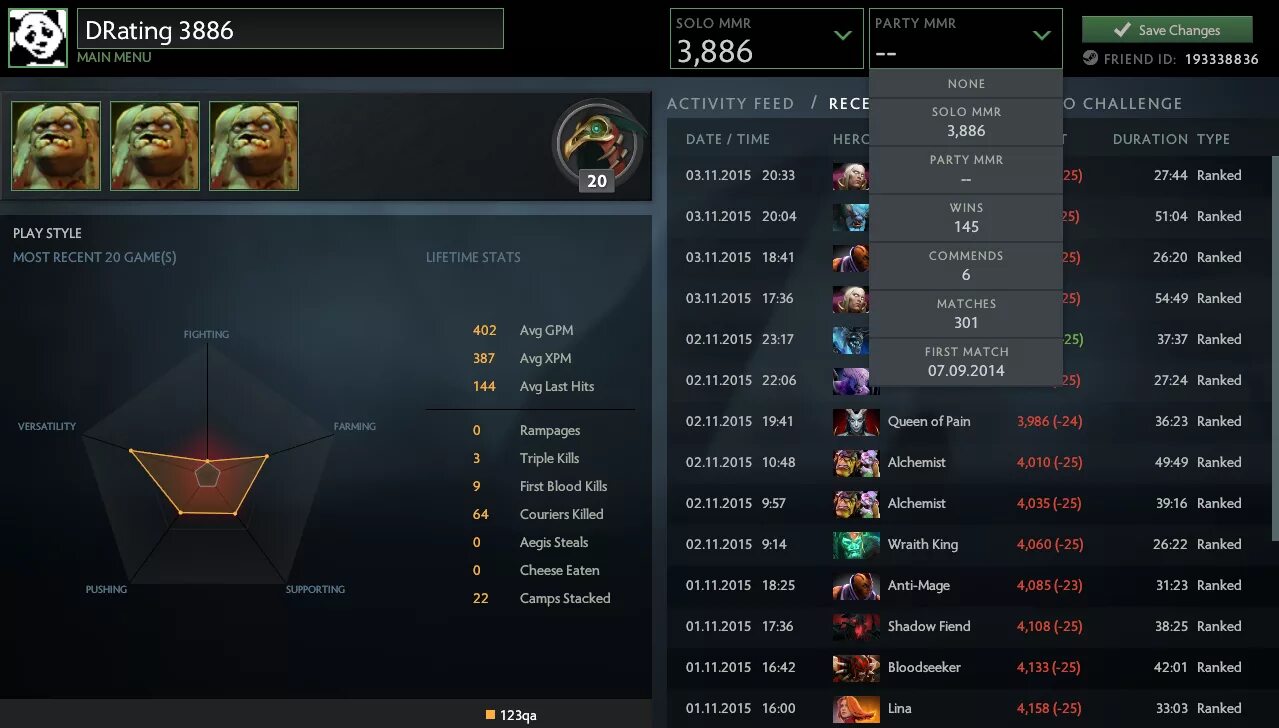Image resolution: width=1279 pixels, height=728 pixels.
Task: Go to Main Menu link
Action: [x=114, y=58]
